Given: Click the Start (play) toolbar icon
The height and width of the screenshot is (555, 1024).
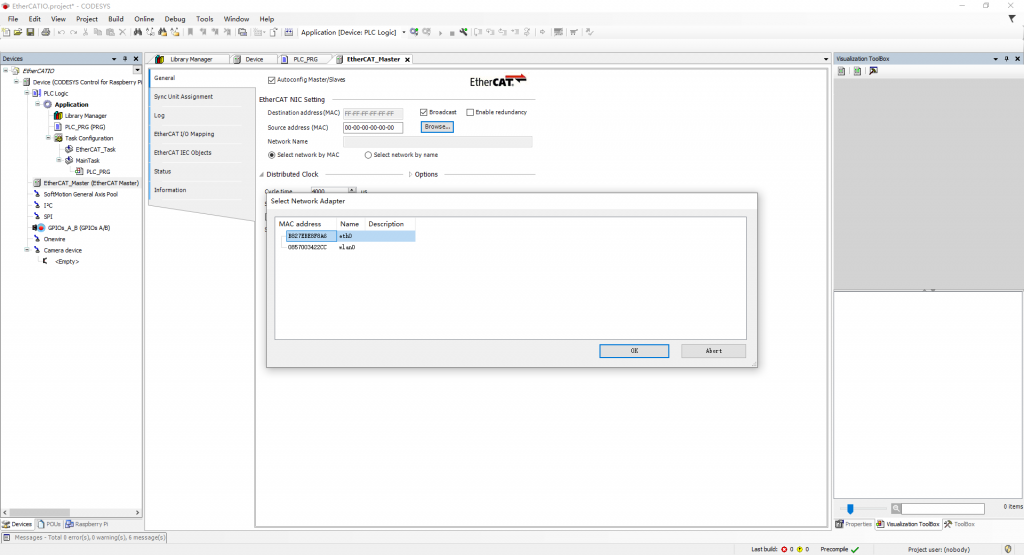Looking at the screenshot, I should pyautogui.click(x=440, y=33).
